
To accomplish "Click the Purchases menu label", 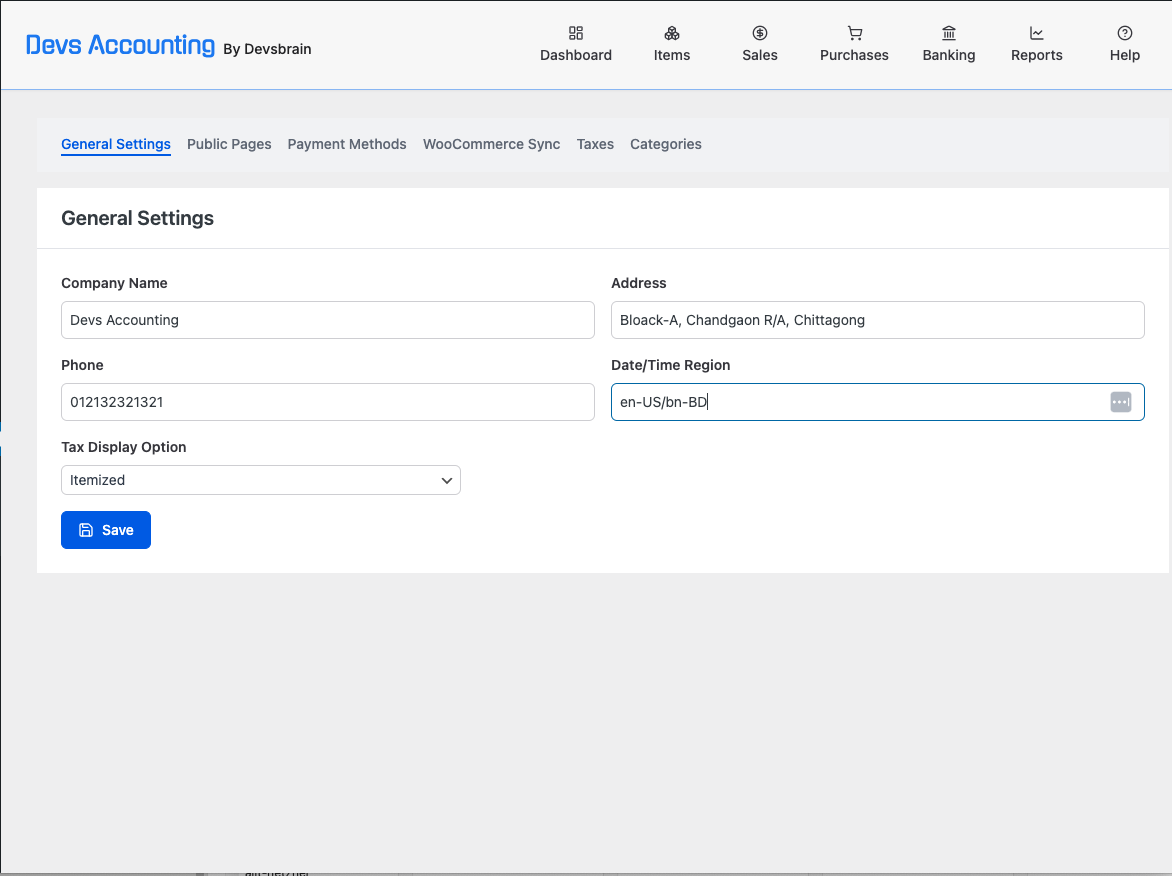I will pyautogui.click(x=854, y=55).
